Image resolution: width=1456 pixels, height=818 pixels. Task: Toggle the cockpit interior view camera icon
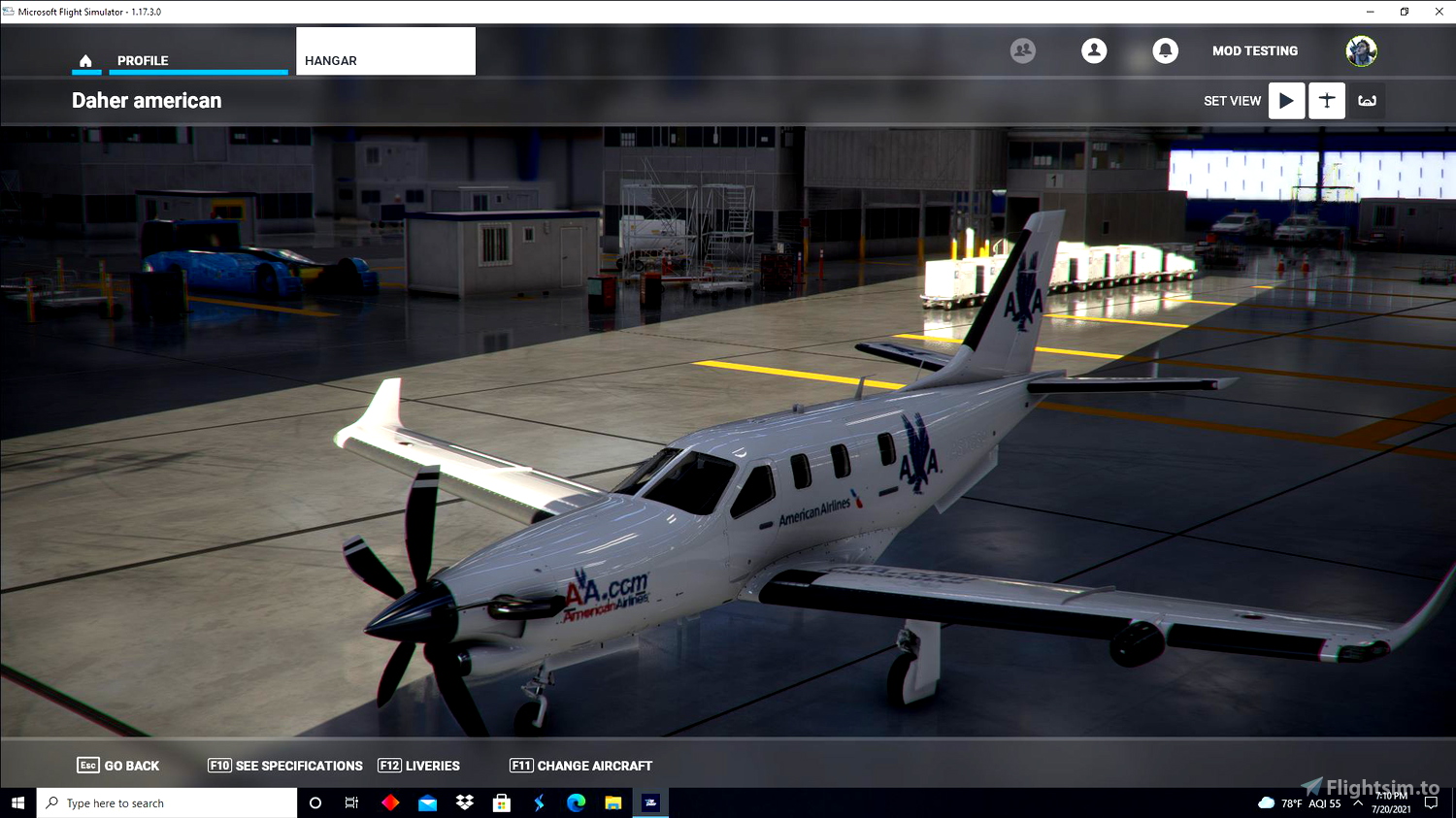(1367, 100)
